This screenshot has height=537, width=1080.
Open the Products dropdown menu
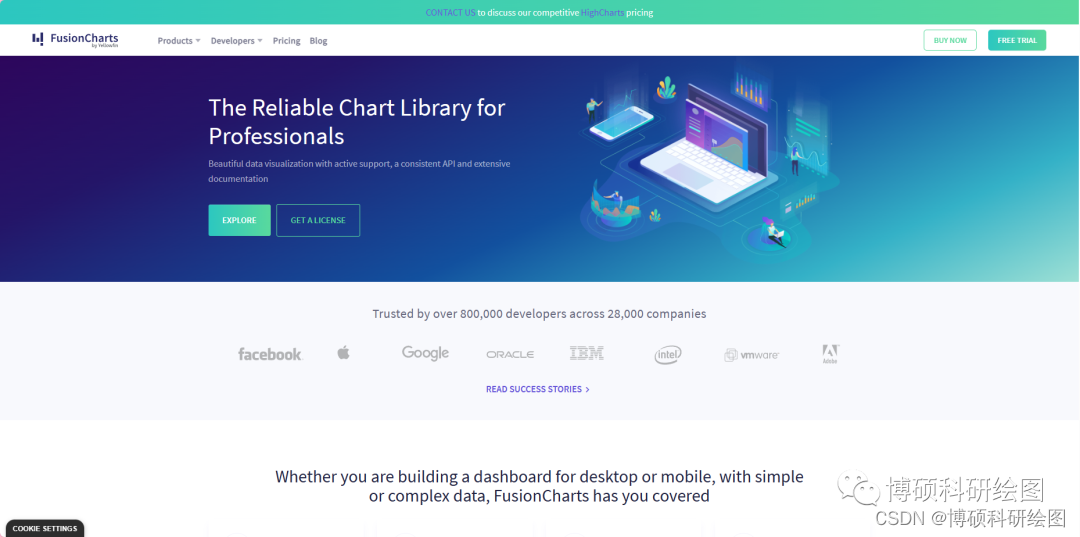pos(179,41)
